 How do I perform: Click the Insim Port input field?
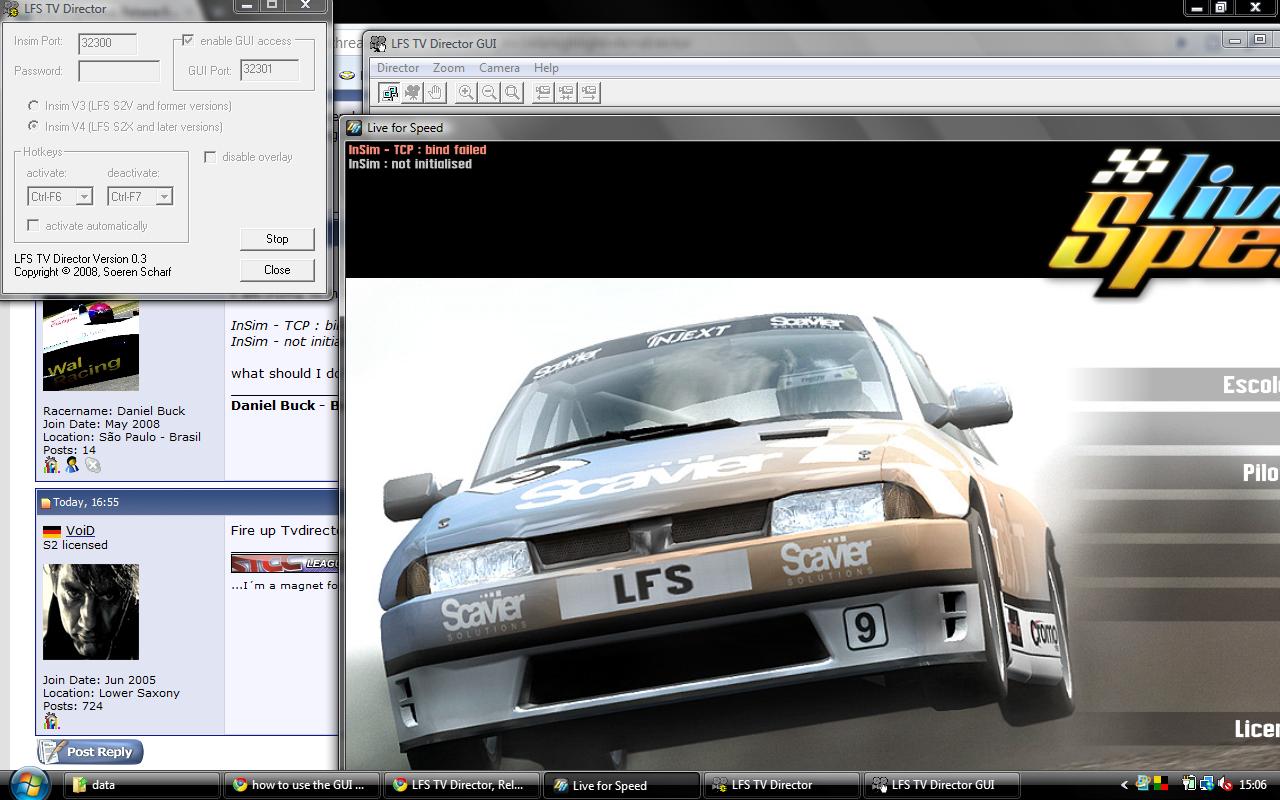pyautogui.click(x=108, y=42)
